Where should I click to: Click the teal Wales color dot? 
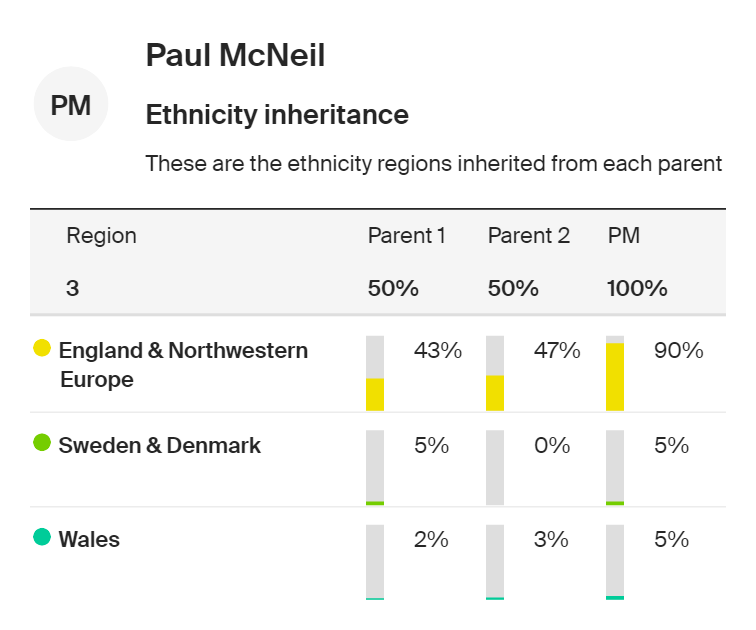click(42, 538)
